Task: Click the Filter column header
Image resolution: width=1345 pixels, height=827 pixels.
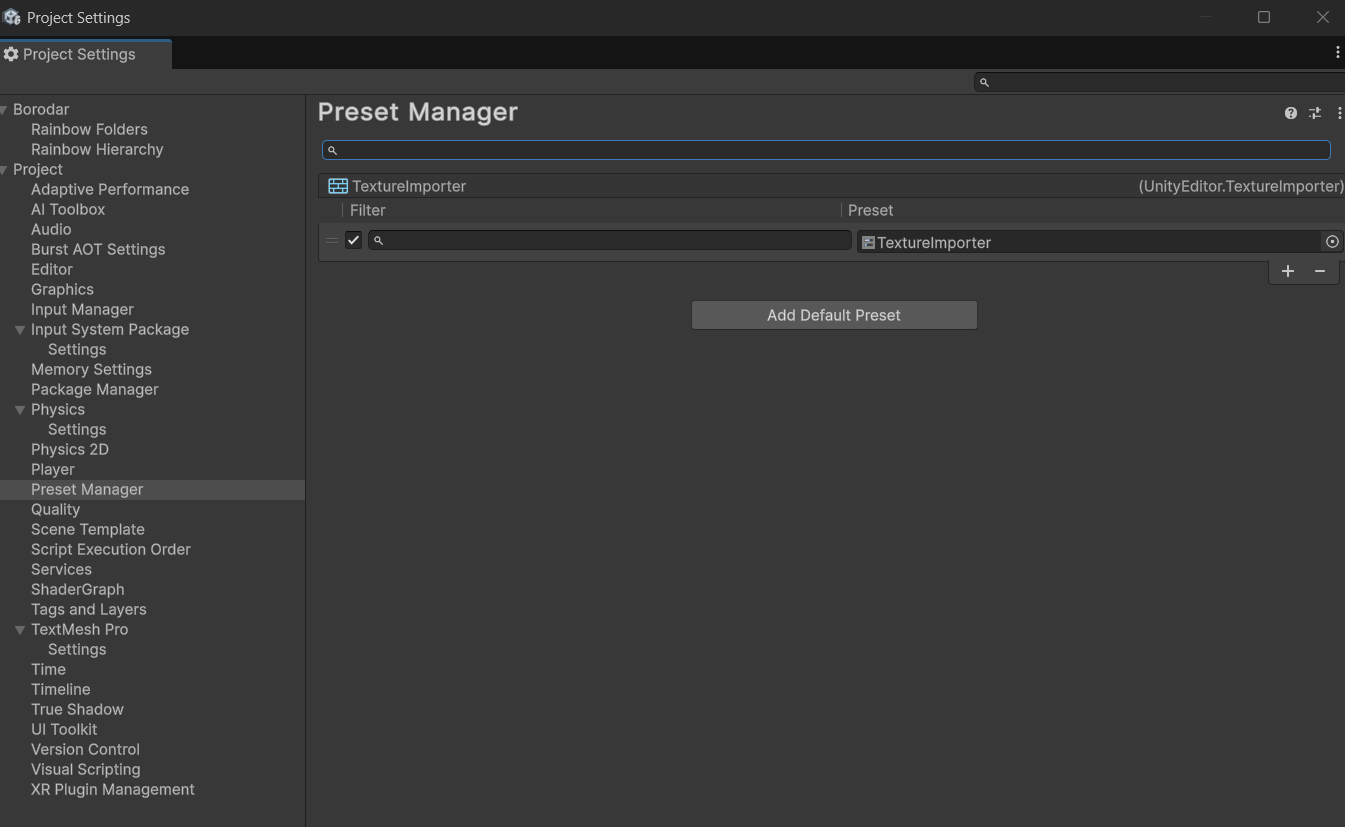Action: pyautogui.click(x=367, y=210)
